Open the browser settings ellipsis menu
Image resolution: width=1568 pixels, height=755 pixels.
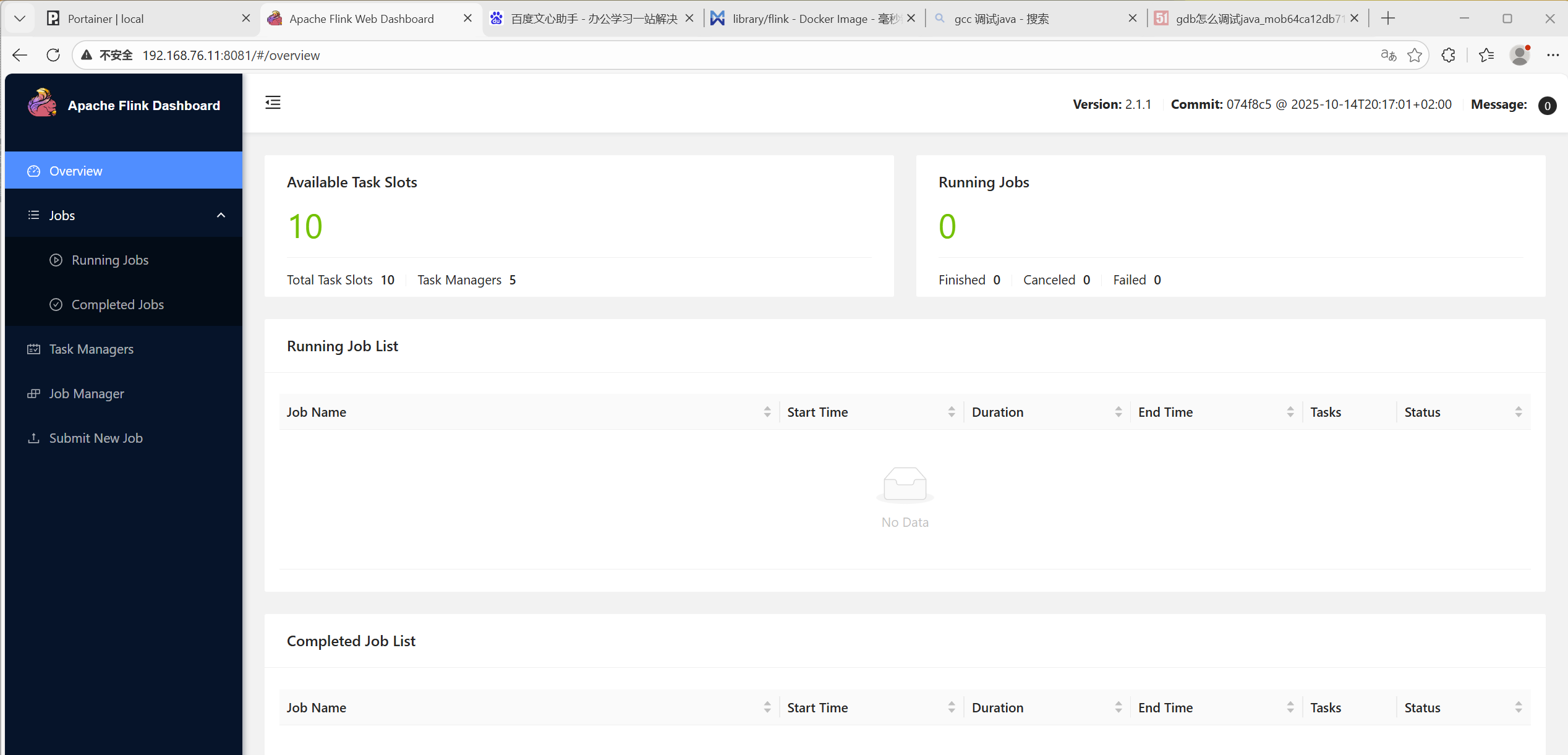point(1553,55)
